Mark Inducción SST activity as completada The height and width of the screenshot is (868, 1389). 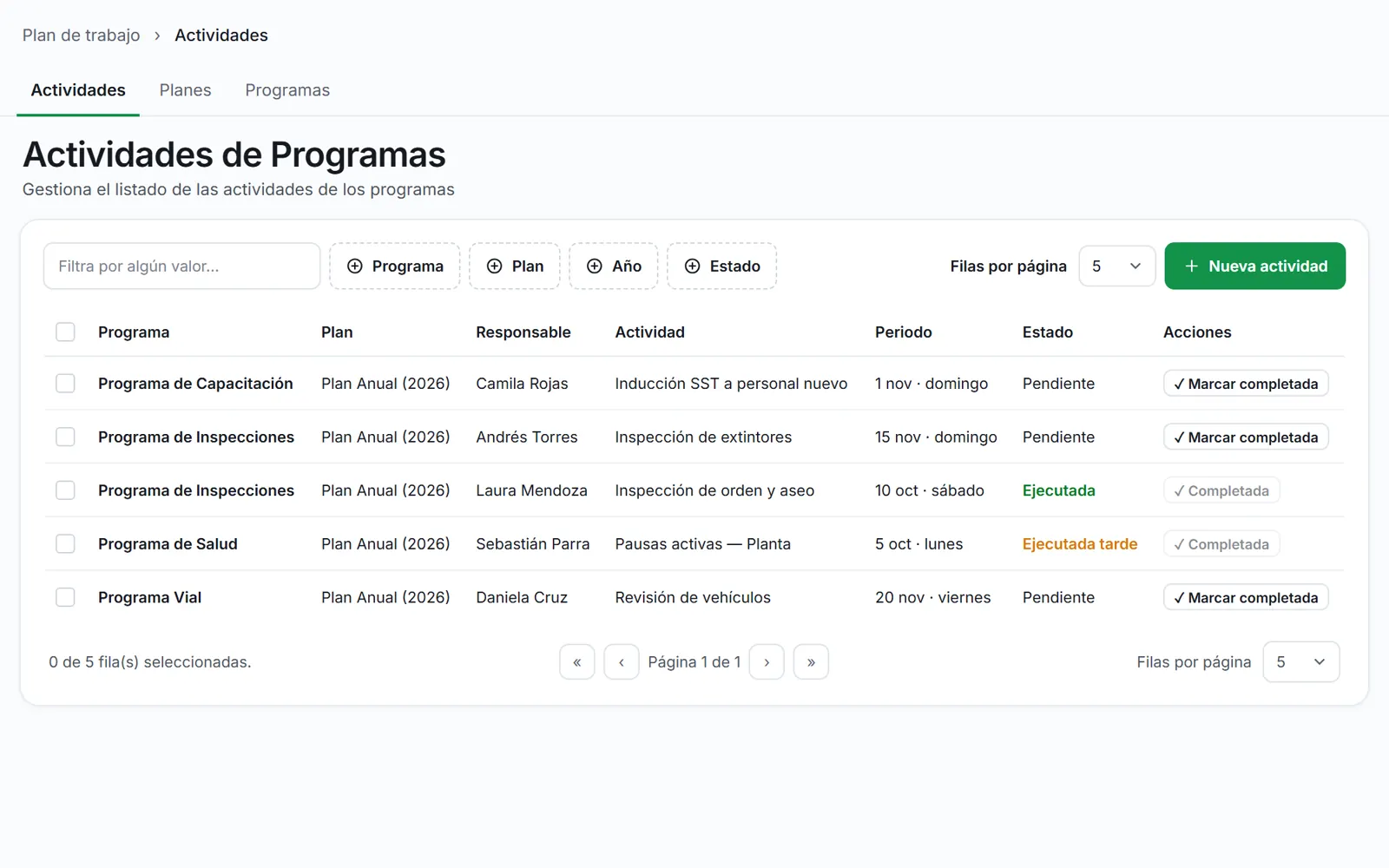1246,384
